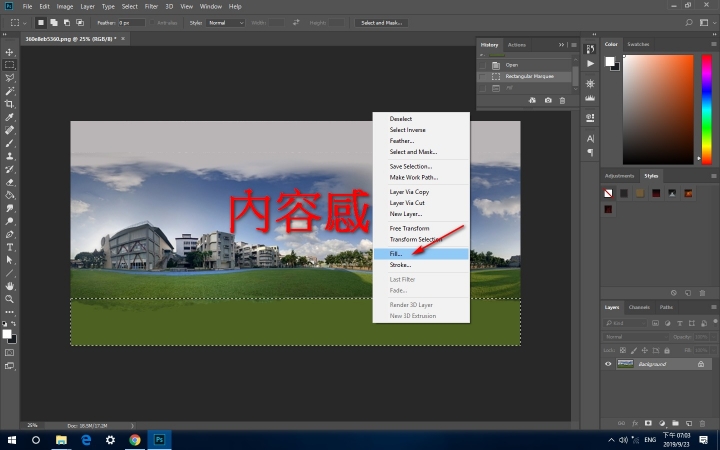720x450 pixels.
Task: Hide the Background layer with eye icon
Action: pos(609,364)
